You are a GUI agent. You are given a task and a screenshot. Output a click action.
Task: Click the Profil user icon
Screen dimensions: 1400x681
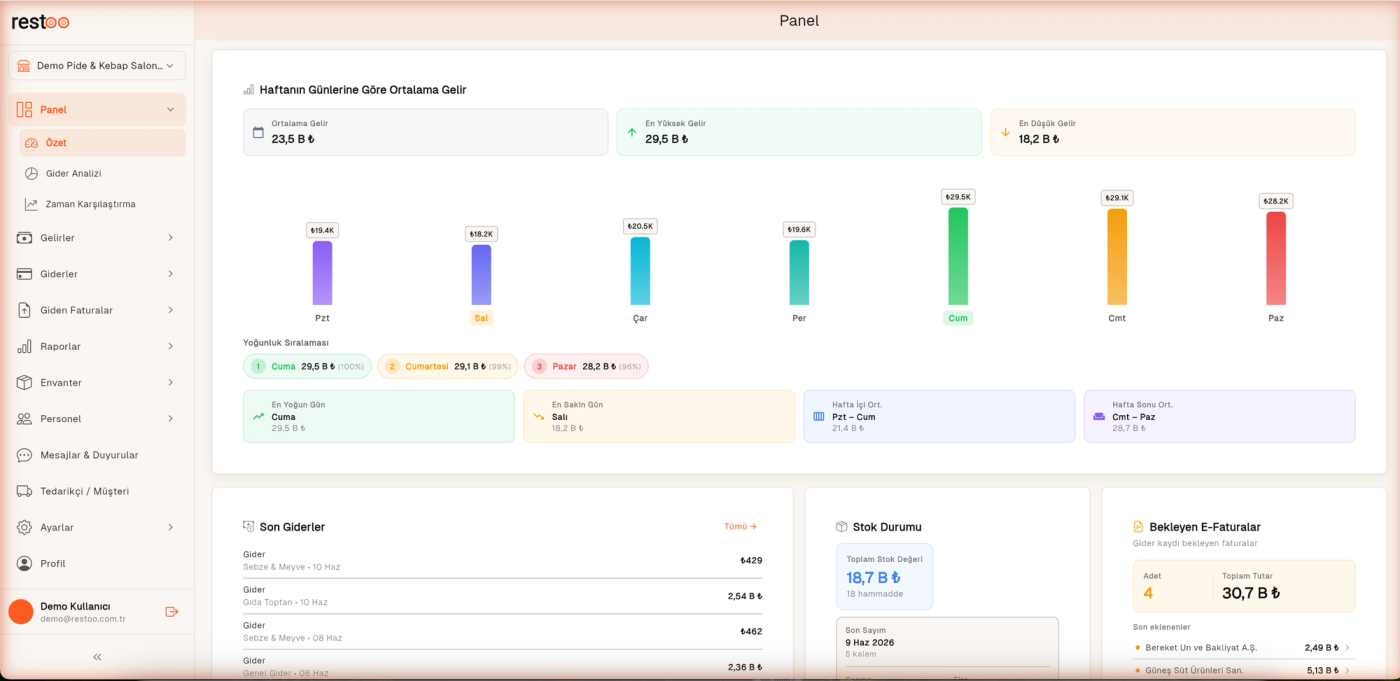coord(24,563)
